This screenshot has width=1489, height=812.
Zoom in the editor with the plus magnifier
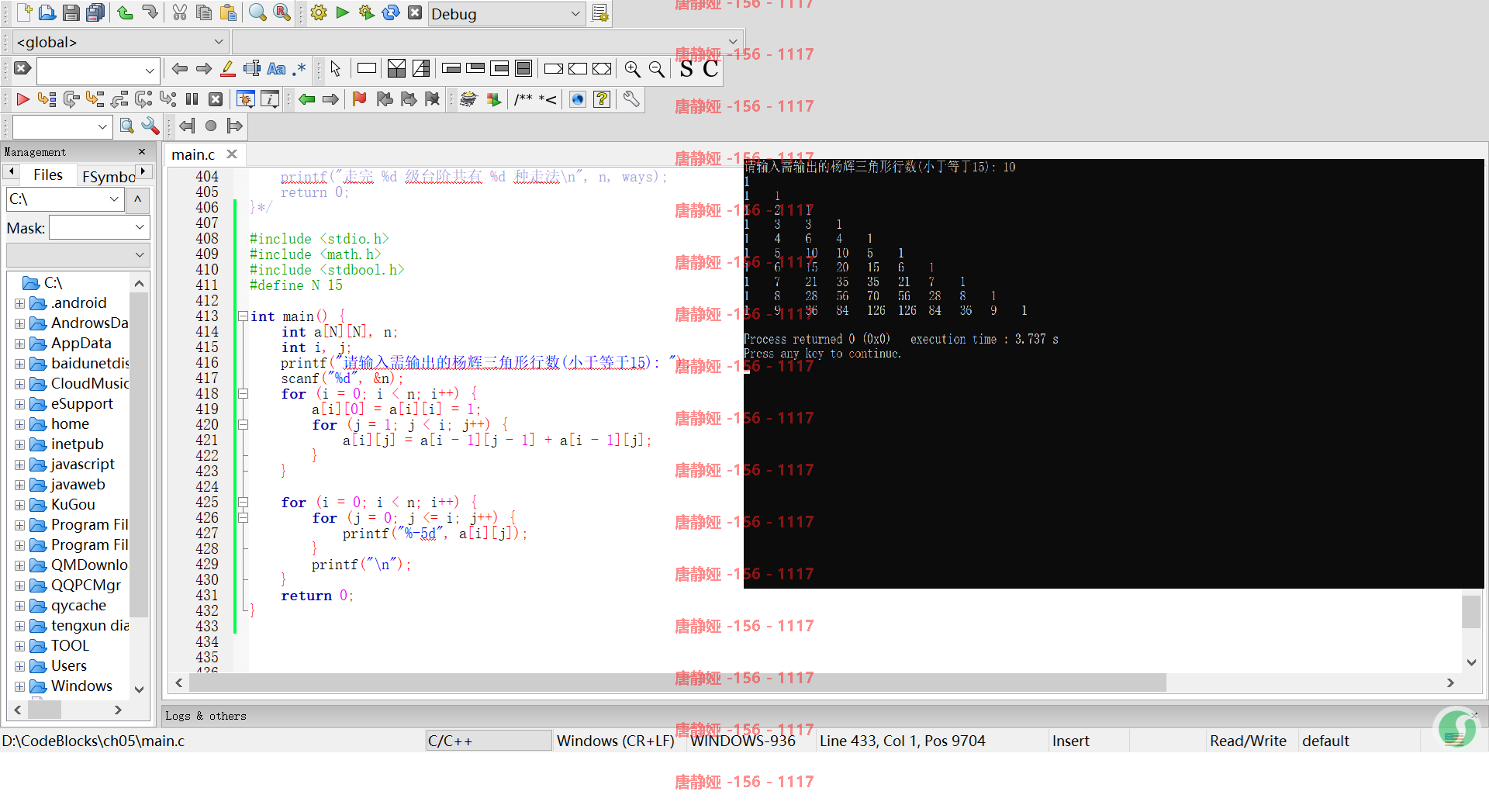coord(633,69)
